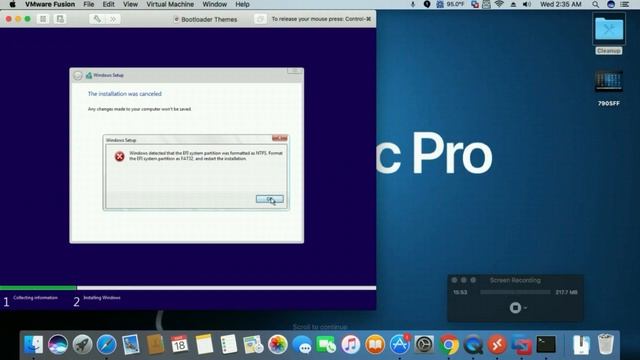The image size is (640, 360).
Task: Open the Edit menu
Action: [x=108, y=4]
